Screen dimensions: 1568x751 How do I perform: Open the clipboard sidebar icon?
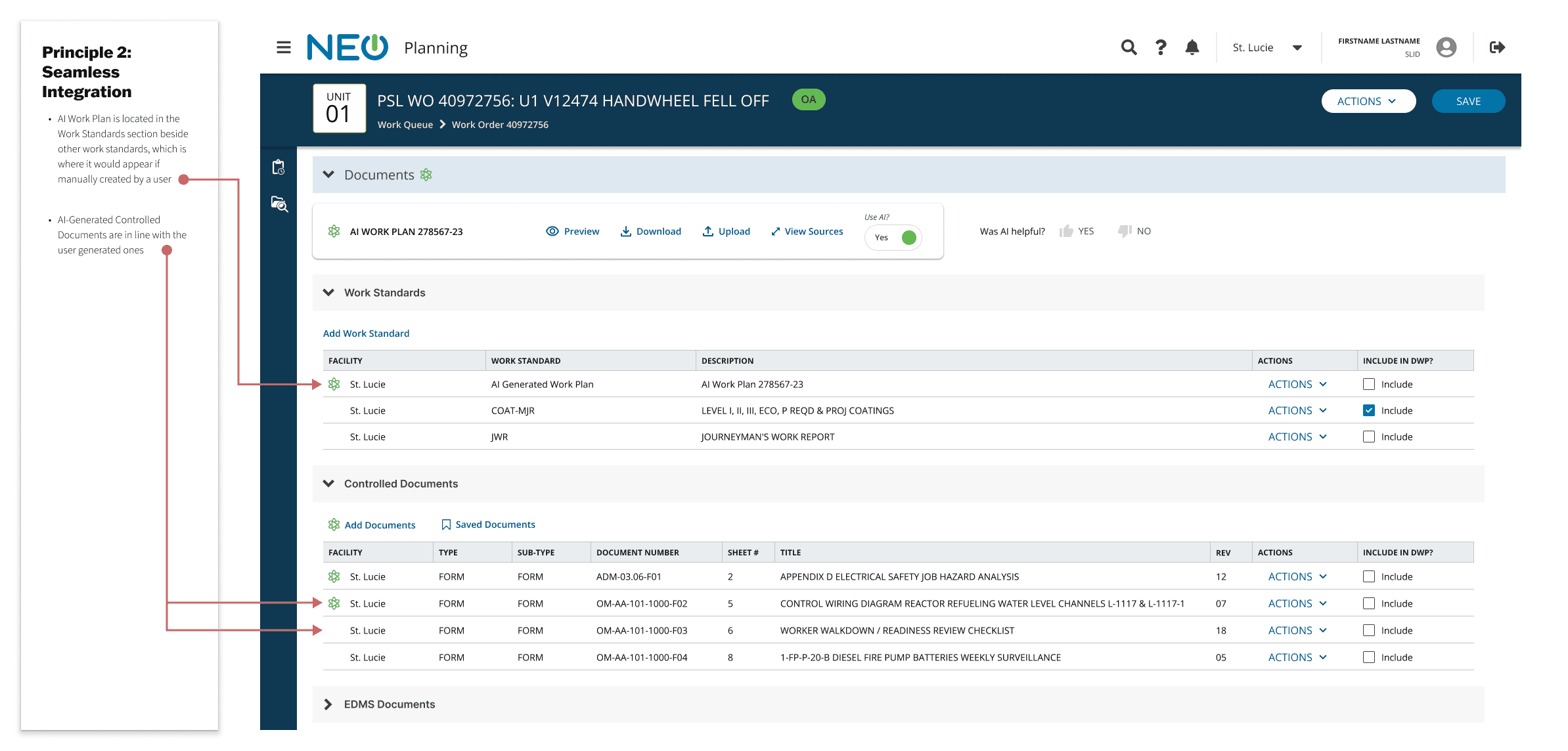point(279,167)
